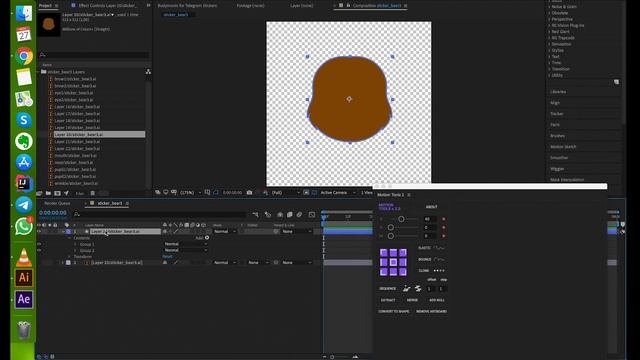Viewport: 640px width, 360px height.
Task: Expand the Transform property group
Action: (69, 257)
